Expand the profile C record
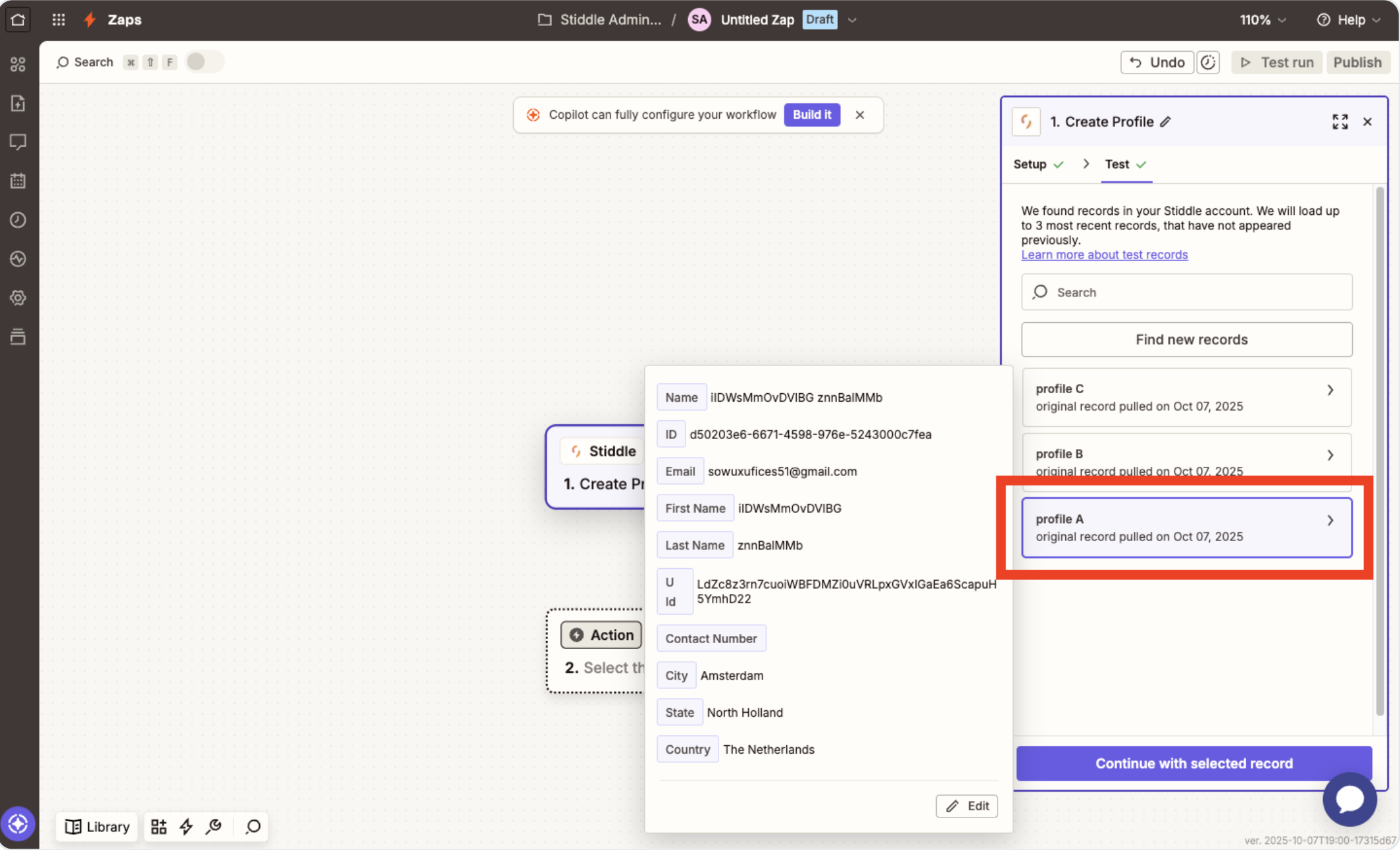This screenshot has height=850, width=1400. click(1330, 390)
